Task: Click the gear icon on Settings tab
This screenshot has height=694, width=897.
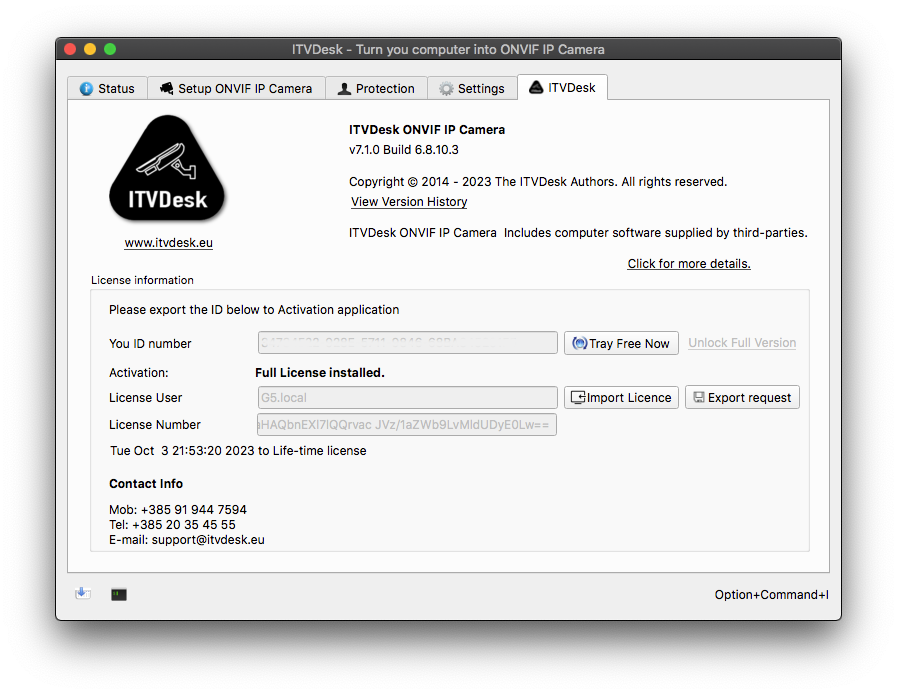Action: tap(446, 88)
